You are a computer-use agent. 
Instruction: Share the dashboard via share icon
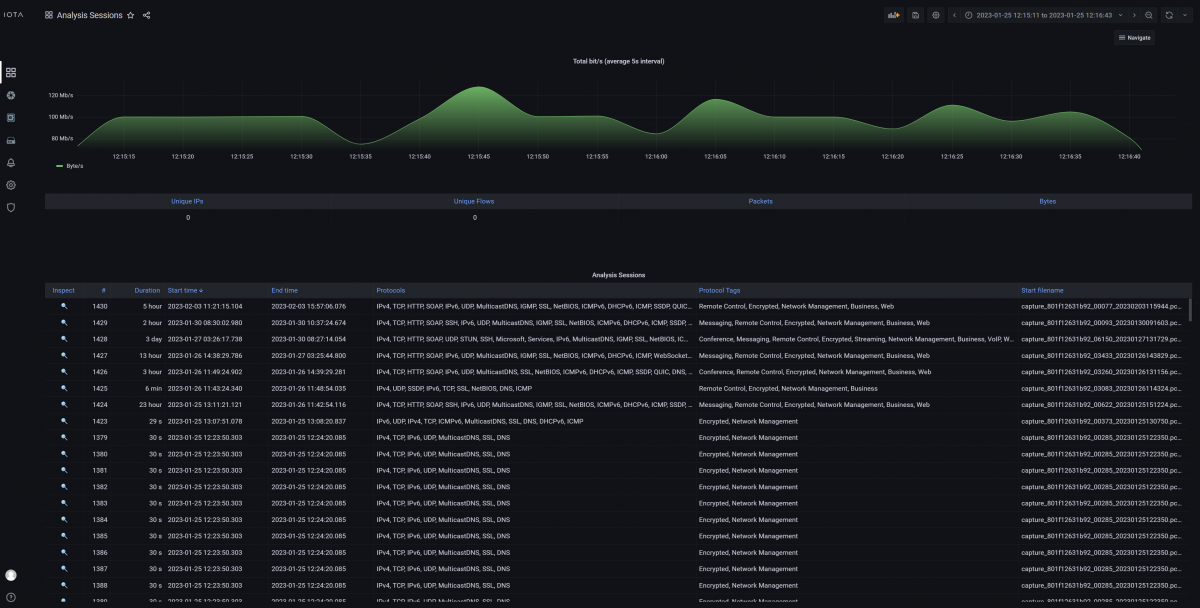(x=147, y=16)
